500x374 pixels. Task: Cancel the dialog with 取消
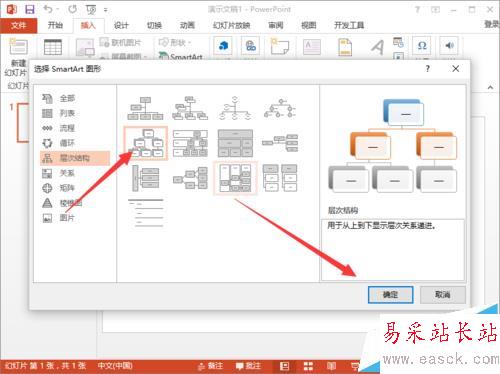click(x=443, y=295)
